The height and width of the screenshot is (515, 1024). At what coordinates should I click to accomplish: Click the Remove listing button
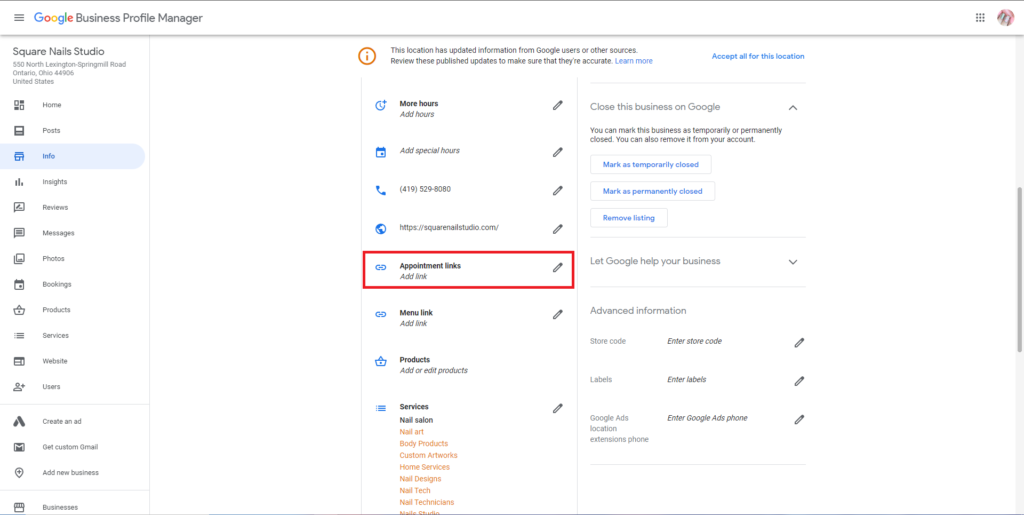click(628, 218)
